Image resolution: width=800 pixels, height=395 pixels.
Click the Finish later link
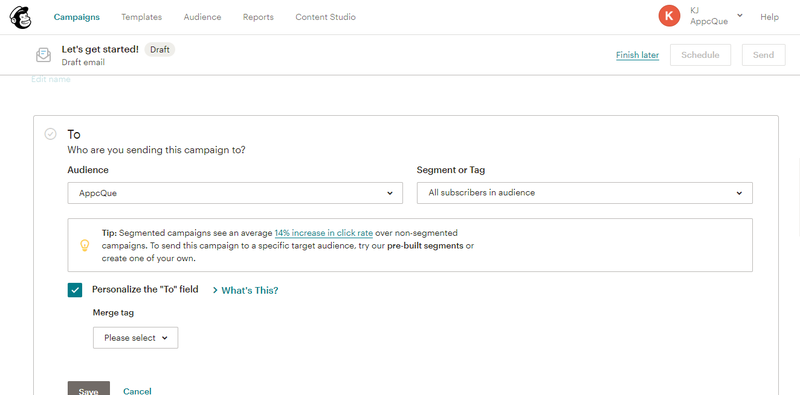[637, 55]
